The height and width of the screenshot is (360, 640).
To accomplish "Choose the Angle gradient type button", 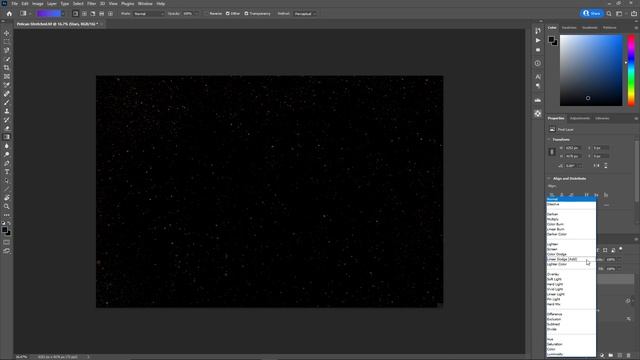I will coord(93,13).
